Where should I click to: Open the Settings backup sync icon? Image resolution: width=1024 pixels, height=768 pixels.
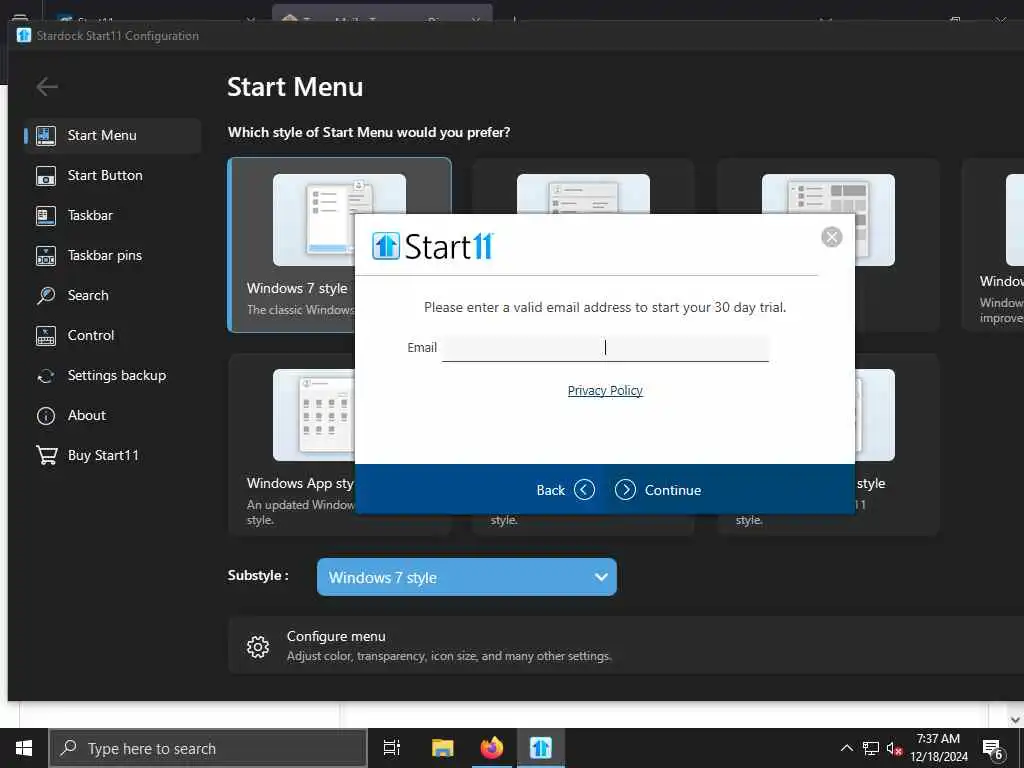tap(46, 376)
